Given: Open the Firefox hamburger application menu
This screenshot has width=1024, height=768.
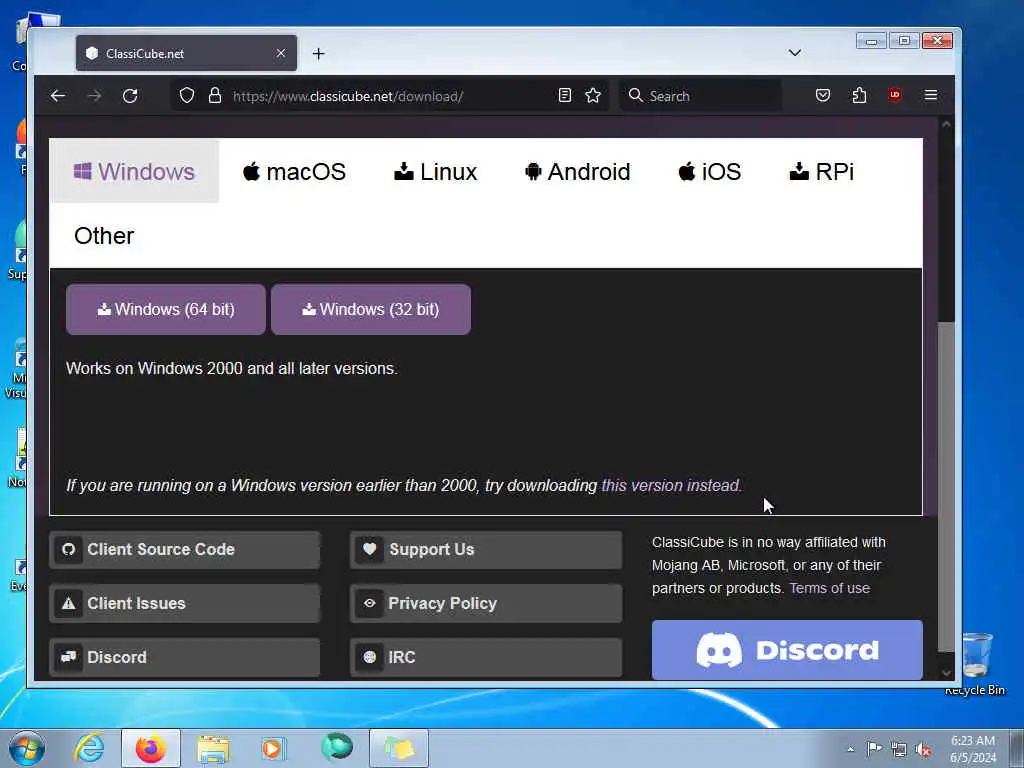Looking at the screenshot, I should coord(931,95).
